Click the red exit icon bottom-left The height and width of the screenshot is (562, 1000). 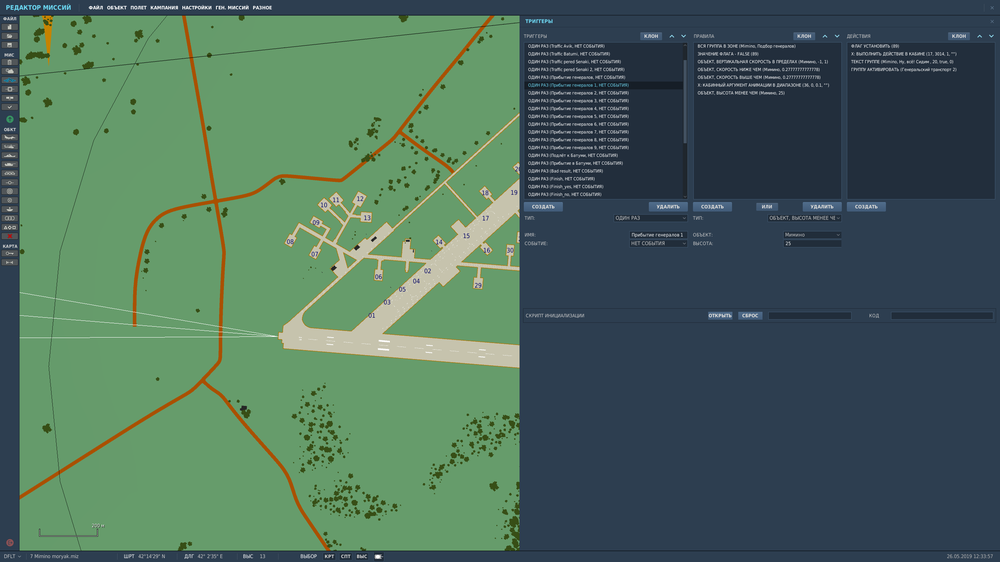coord(10,543)
